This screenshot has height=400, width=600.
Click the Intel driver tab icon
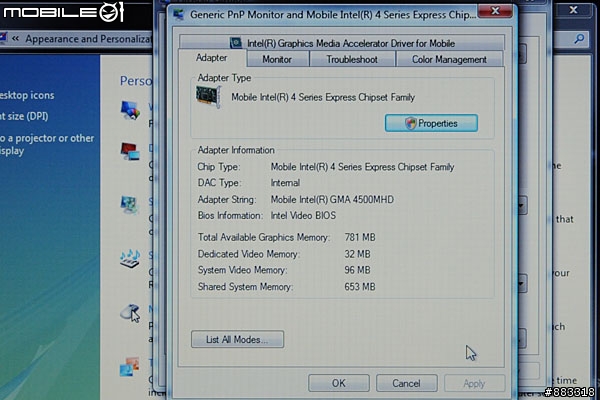coord(236,42)
